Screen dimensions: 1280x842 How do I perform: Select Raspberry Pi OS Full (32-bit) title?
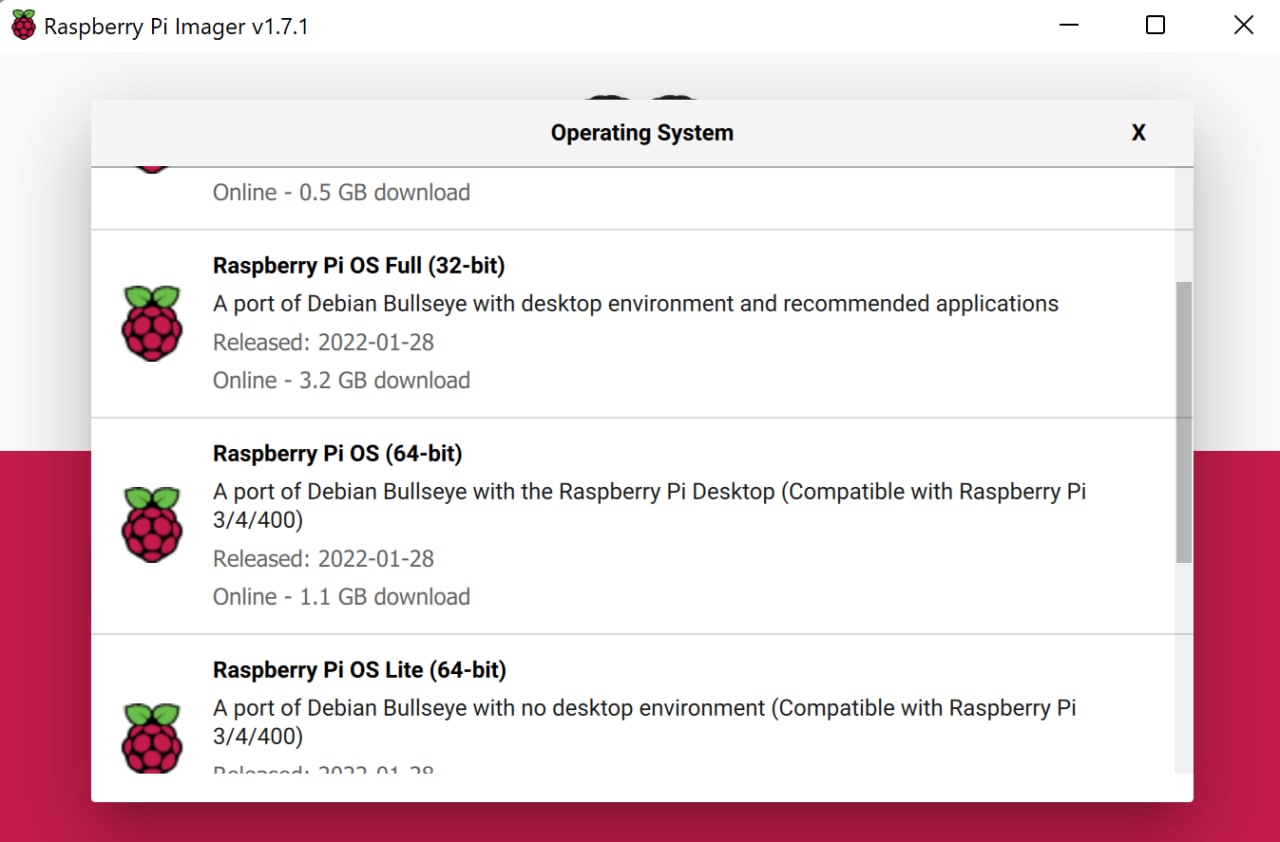coord(359,266)
